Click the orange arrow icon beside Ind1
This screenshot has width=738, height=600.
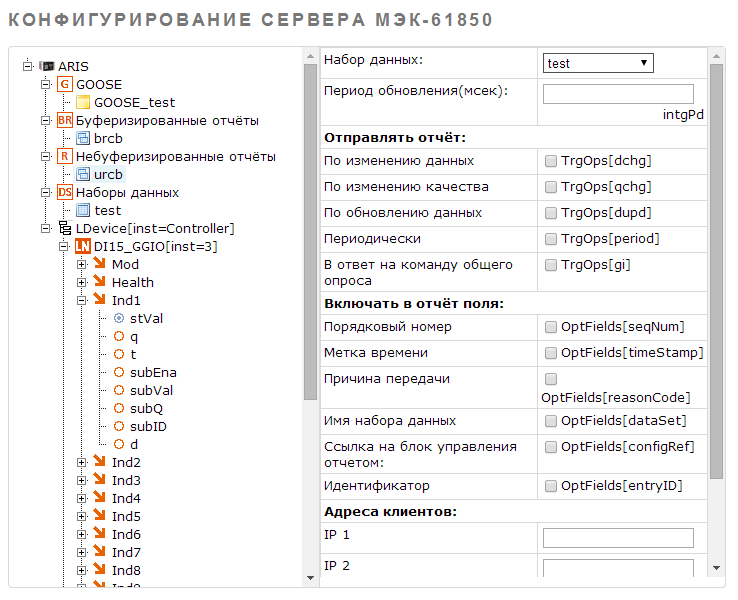pos(99,298)
